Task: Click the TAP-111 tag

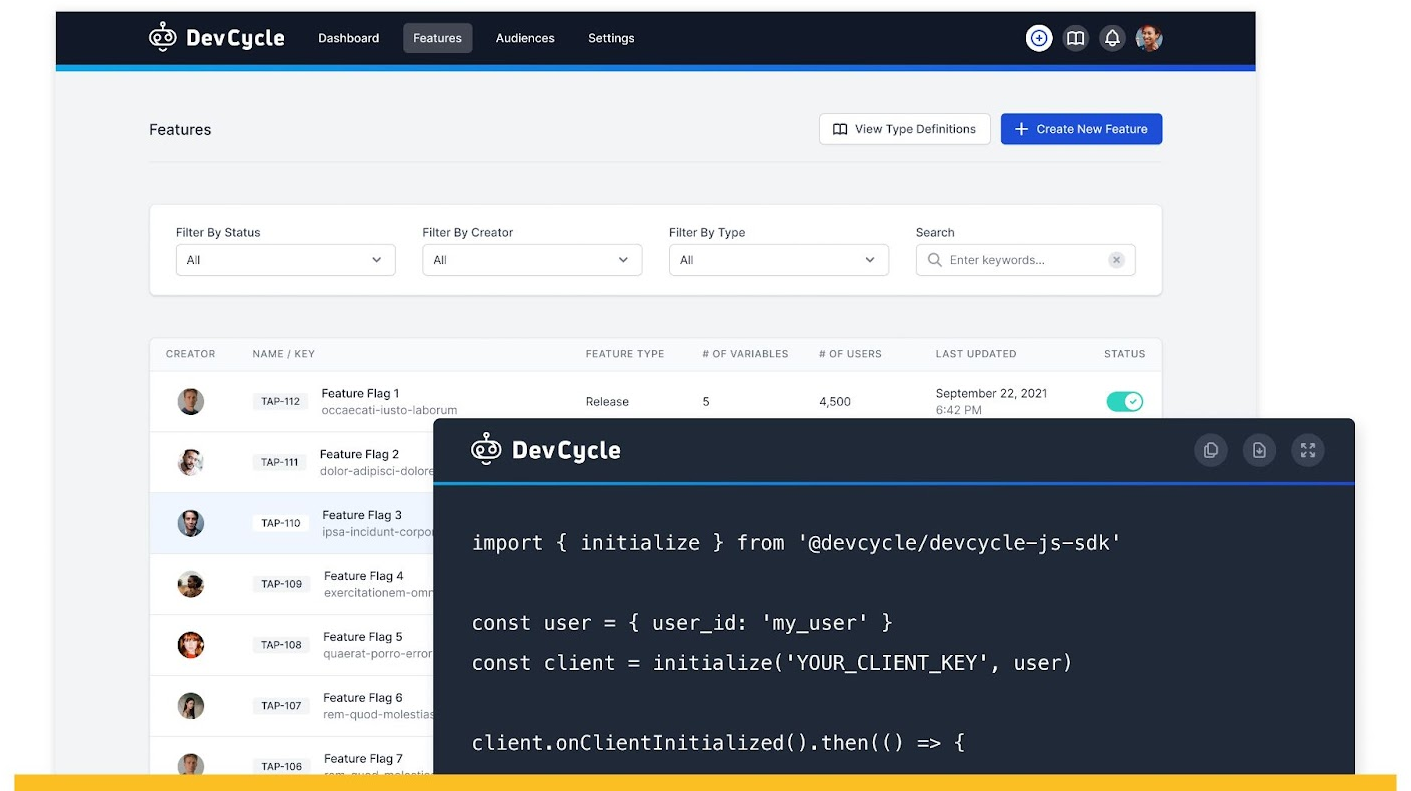Action: tap(280, 462)
